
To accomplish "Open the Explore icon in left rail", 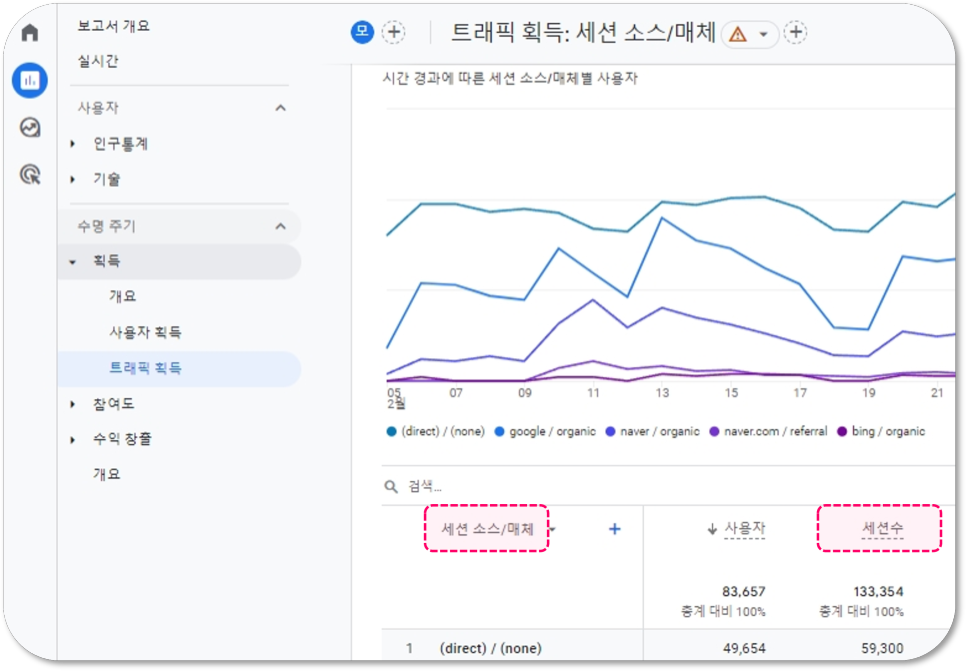I will [x=30, y=128].
